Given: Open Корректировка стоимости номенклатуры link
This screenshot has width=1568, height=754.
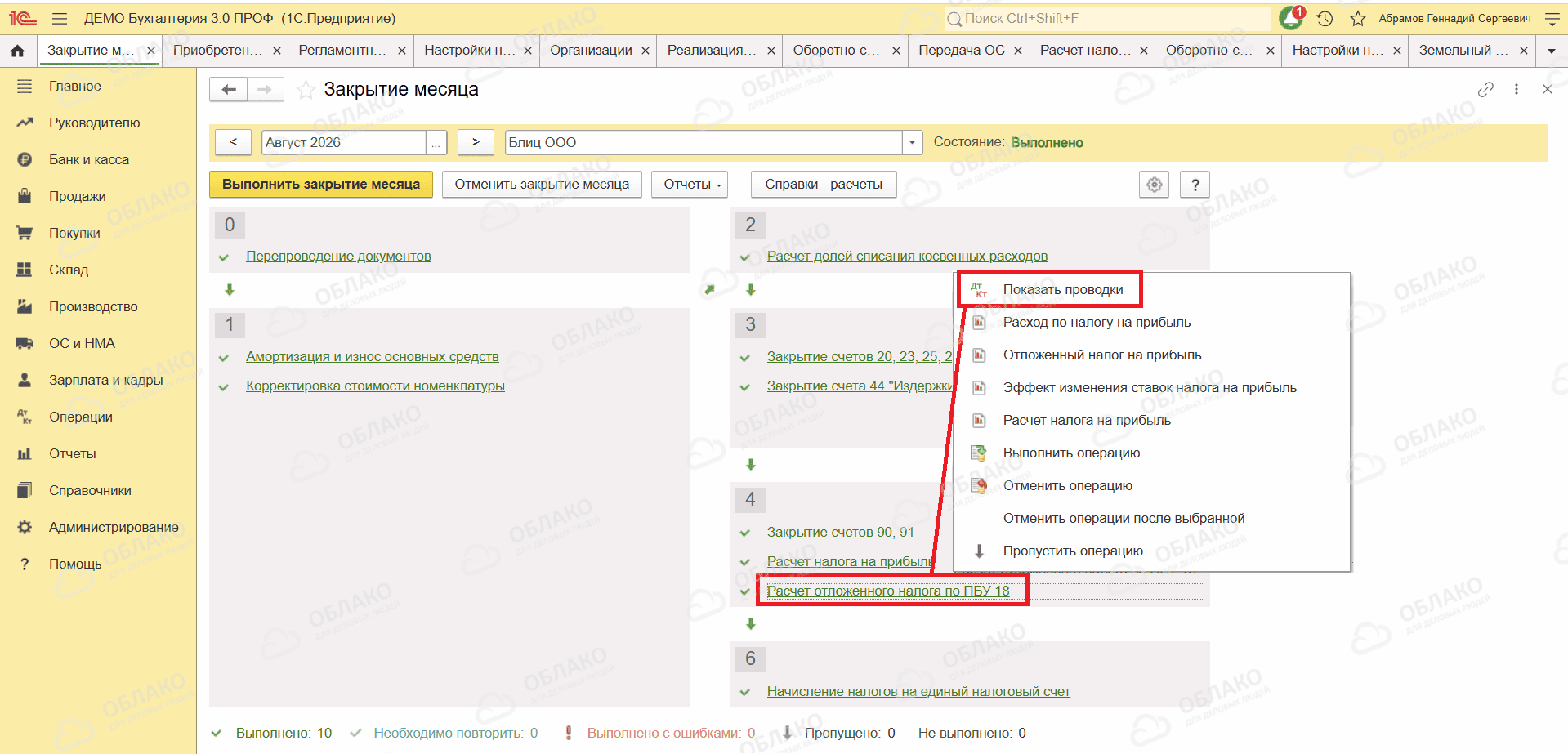Looking at the screenshot, I should point(375,386).
